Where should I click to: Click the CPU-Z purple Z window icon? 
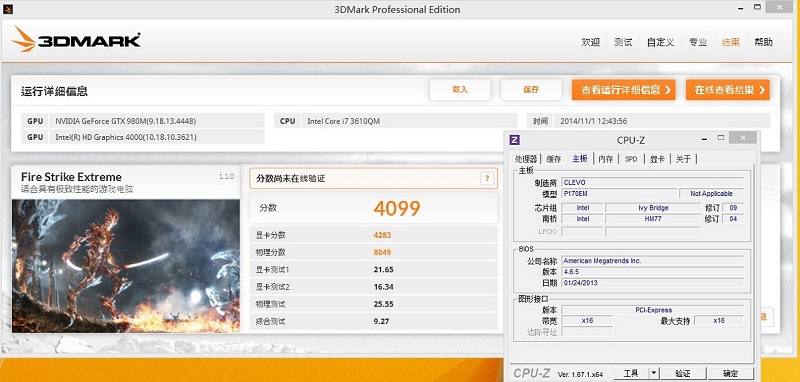(x=515, y=140)
